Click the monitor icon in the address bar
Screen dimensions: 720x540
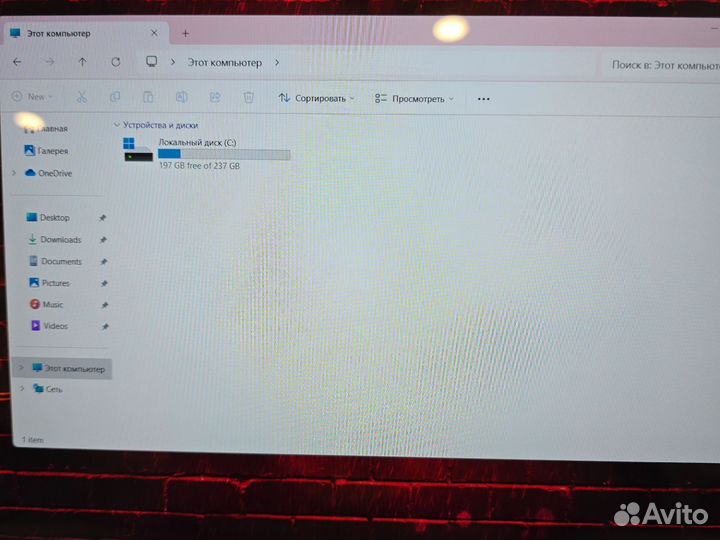tap(152, 62)
